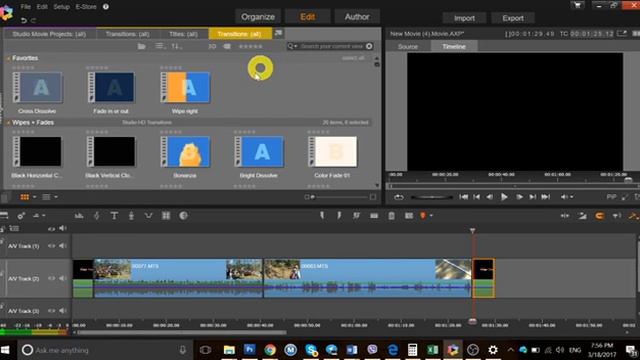Open the Import dialog

pyautogui.click(x=464, y=18)
